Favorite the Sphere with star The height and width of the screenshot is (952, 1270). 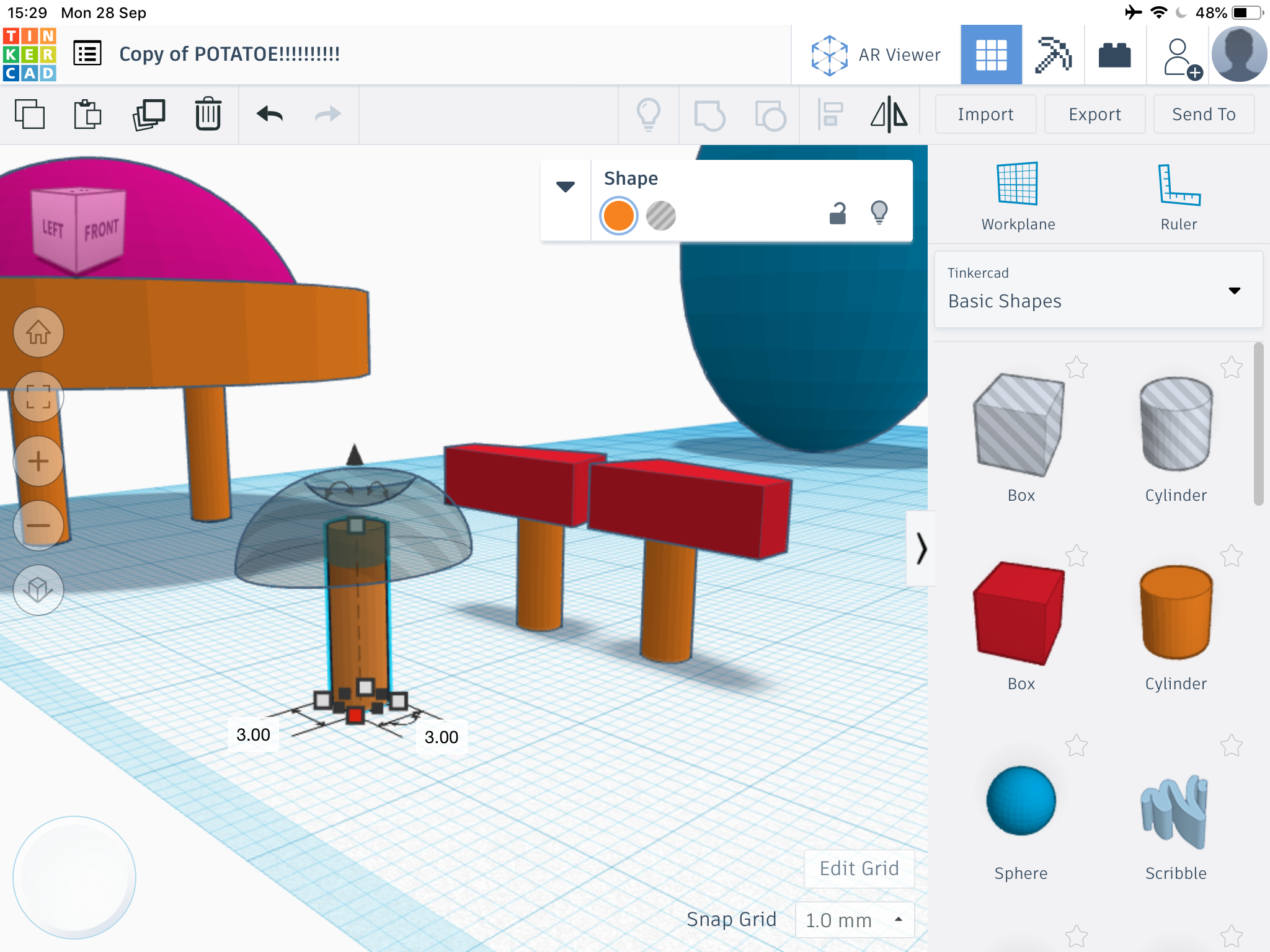[1077, 745]
